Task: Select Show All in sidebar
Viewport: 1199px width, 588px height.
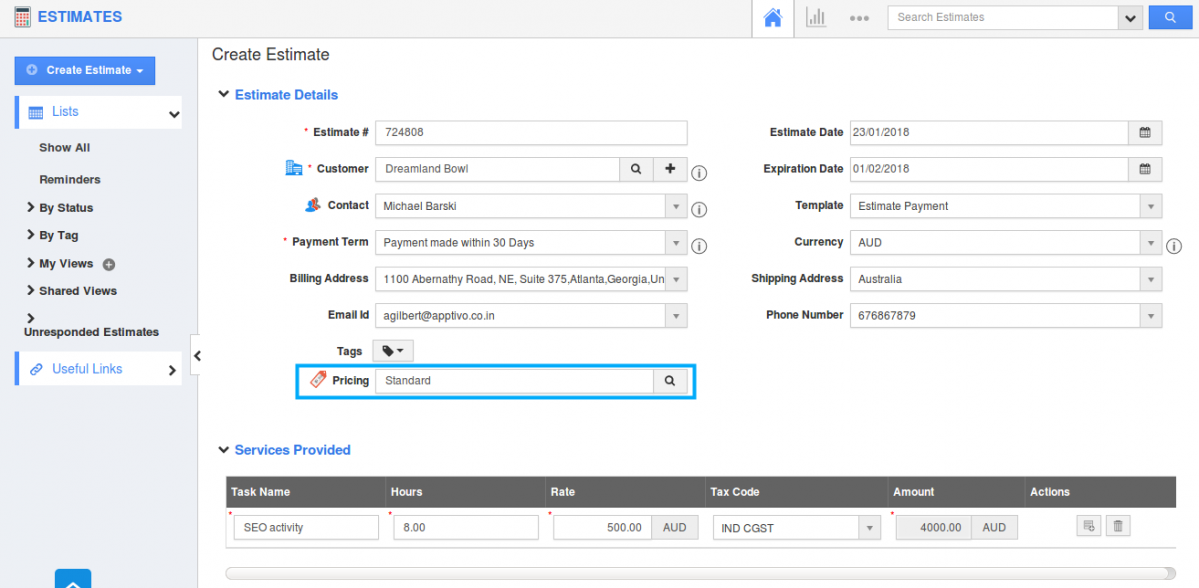Action: point(64,148)
